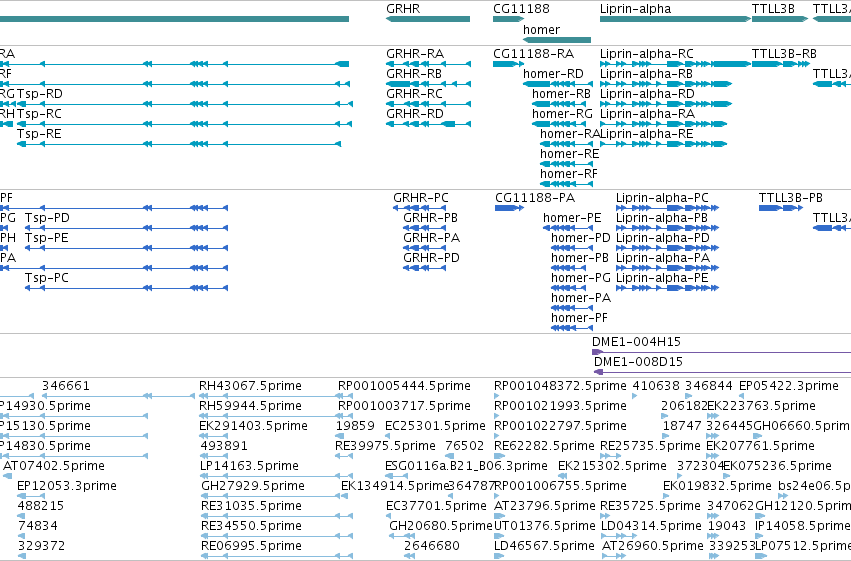Select EST label EP12053.3prime
The height and width of the screenshot is (561, 851).
click(x=67, y=486)
